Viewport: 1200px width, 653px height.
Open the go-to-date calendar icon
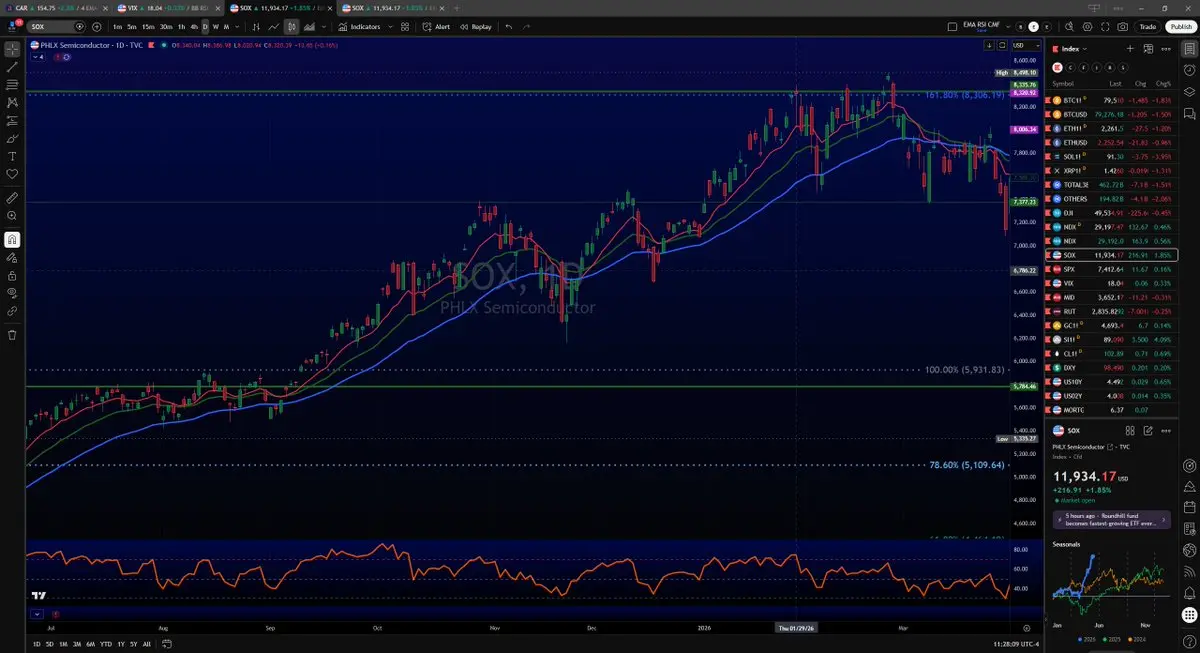pos(167,644)
